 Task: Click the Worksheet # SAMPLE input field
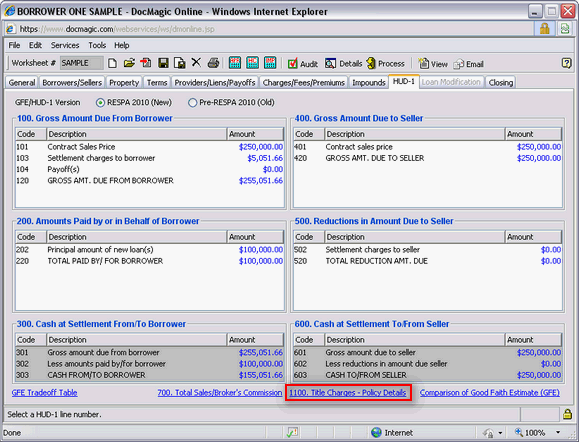click(x=82, y=63)
